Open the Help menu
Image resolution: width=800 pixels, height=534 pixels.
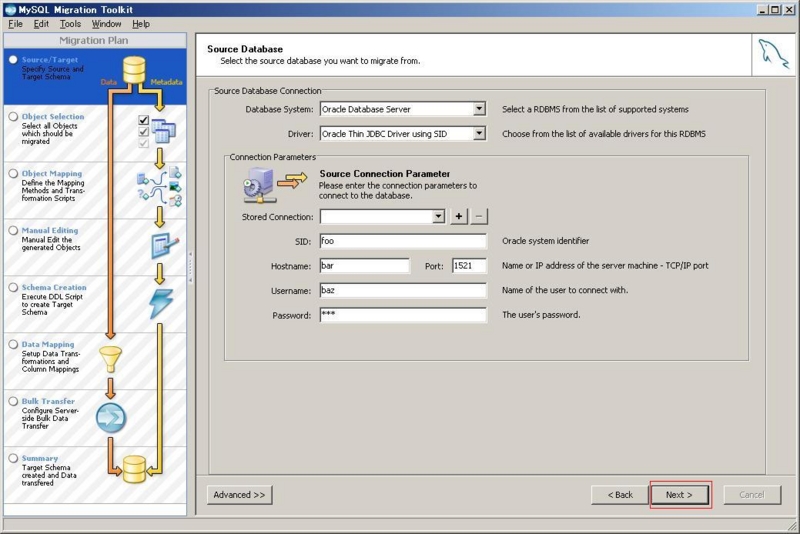(x=141, y=24)
